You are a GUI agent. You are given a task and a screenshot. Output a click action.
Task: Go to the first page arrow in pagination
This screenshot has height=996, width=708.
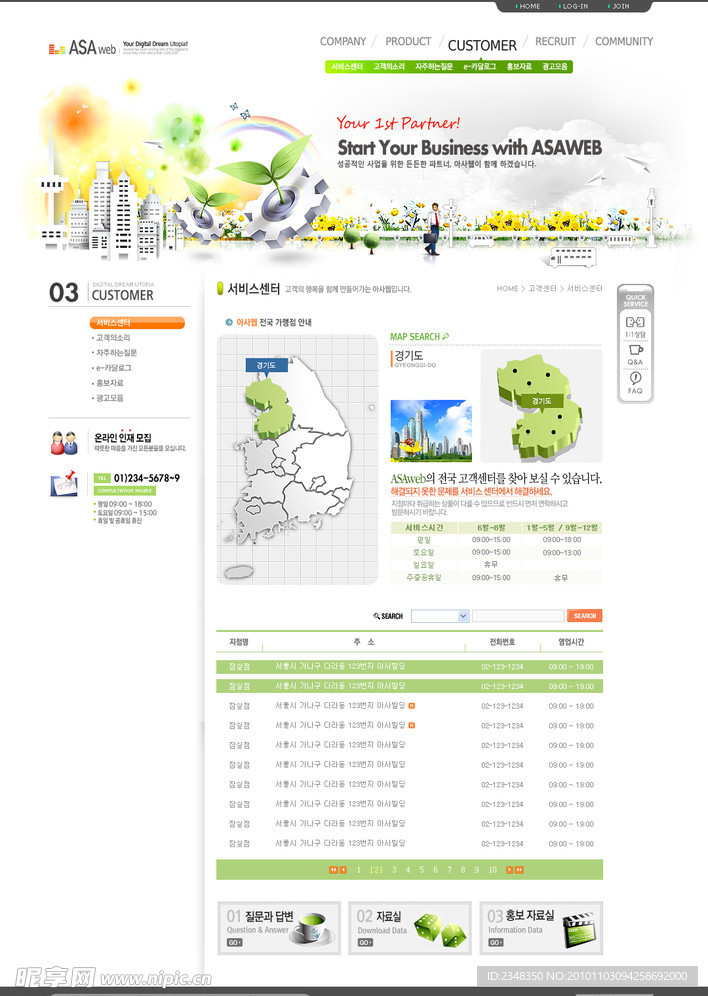333,870
